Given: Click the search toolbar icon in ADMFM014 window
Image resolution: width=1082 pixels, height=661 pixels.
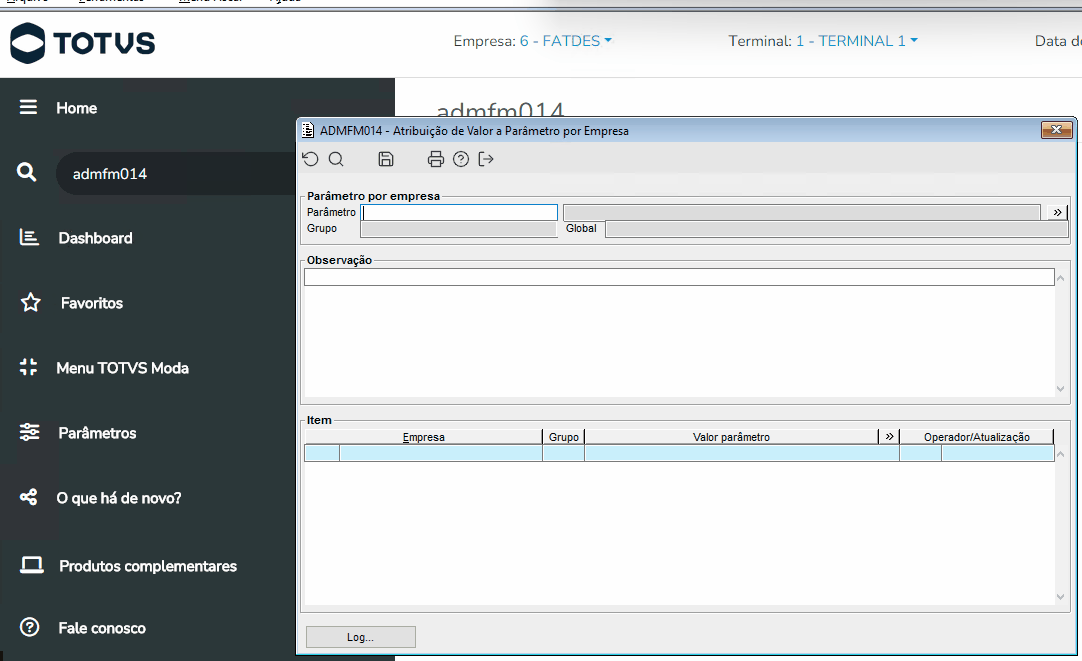Looking at the screenshot, I should click(x=336, y=159).
